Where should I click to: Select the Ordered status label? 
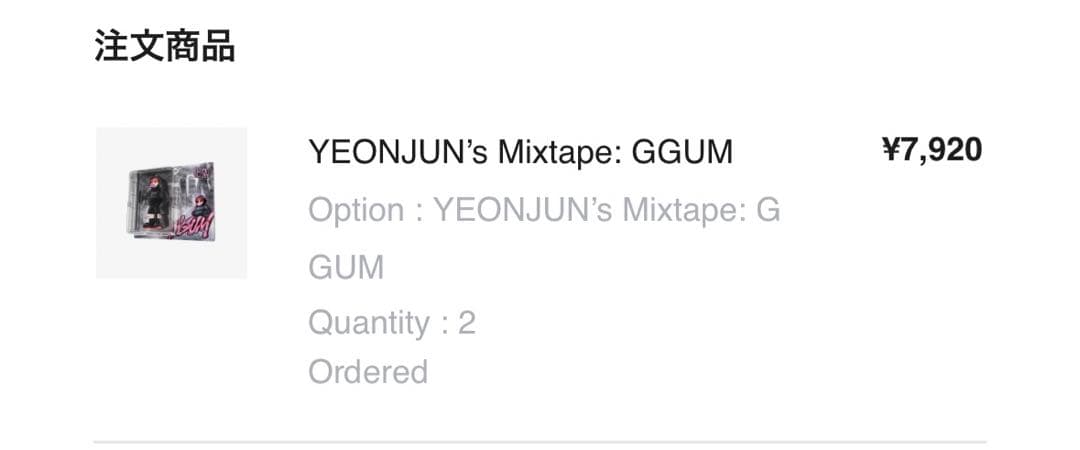(x=368, y=371)
